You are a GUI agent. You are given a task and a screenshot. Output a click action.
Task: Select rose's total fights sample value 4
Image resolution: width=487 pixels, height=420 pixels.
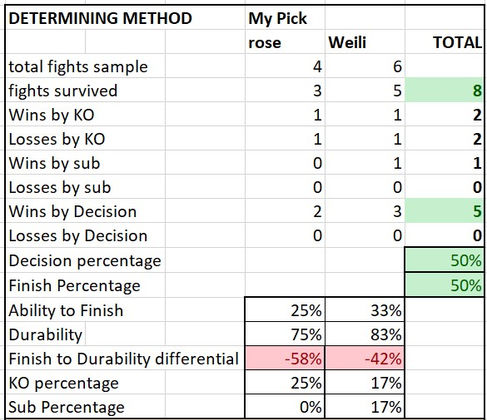[x=285, y=66]
